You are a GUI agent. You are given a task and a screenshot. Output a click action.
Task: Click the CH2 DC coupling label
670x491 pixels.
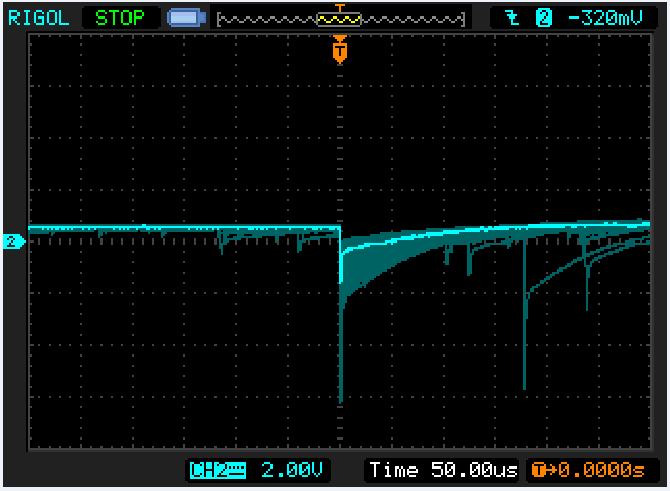pyautogui.click(x=218, y=470)
